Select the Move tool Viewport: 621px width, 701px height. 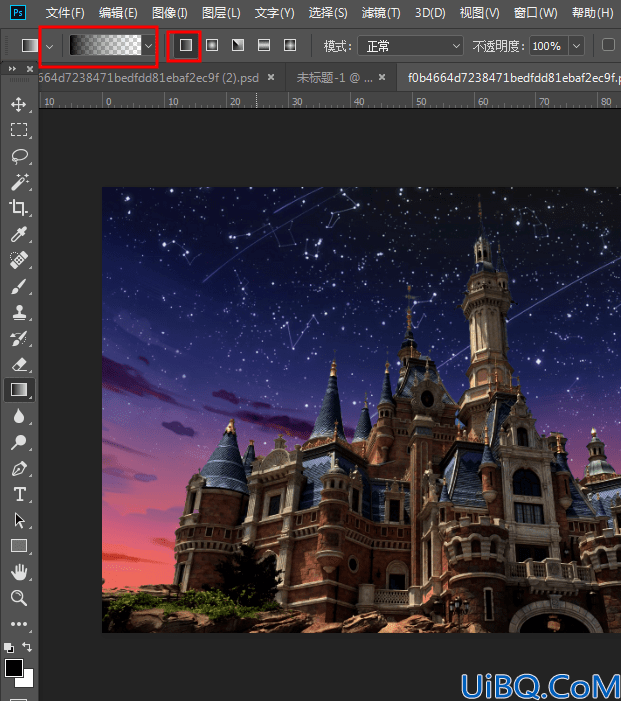click(18, 104)
